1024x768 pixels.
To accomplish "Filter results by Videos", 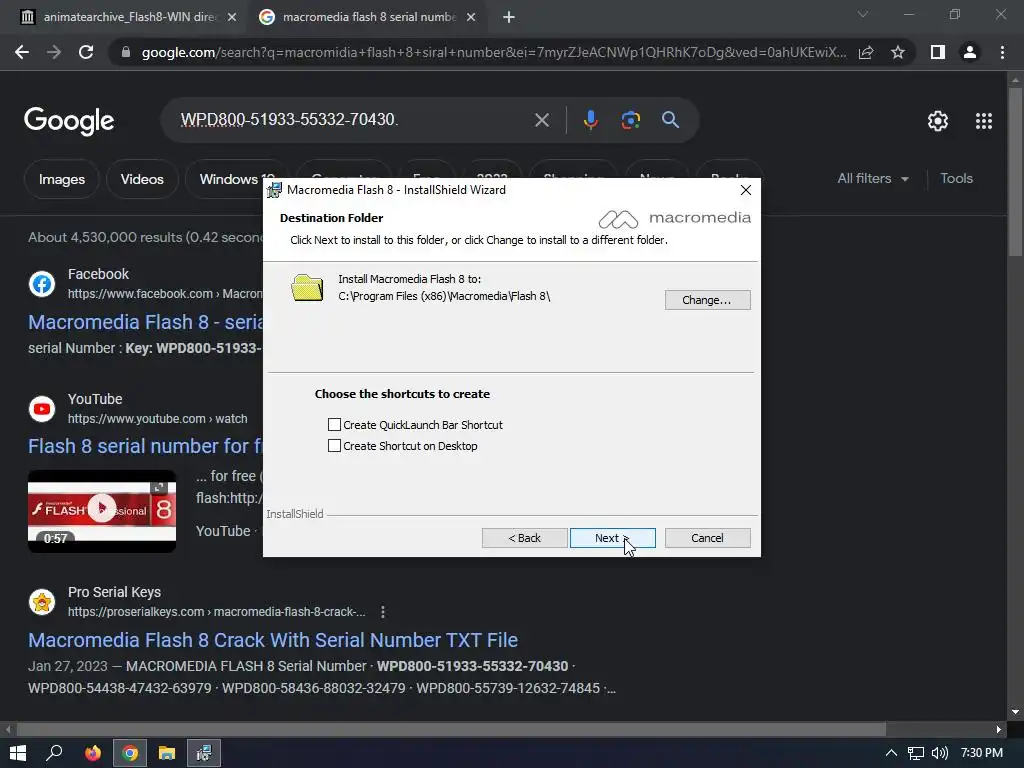I will (142, 179).
